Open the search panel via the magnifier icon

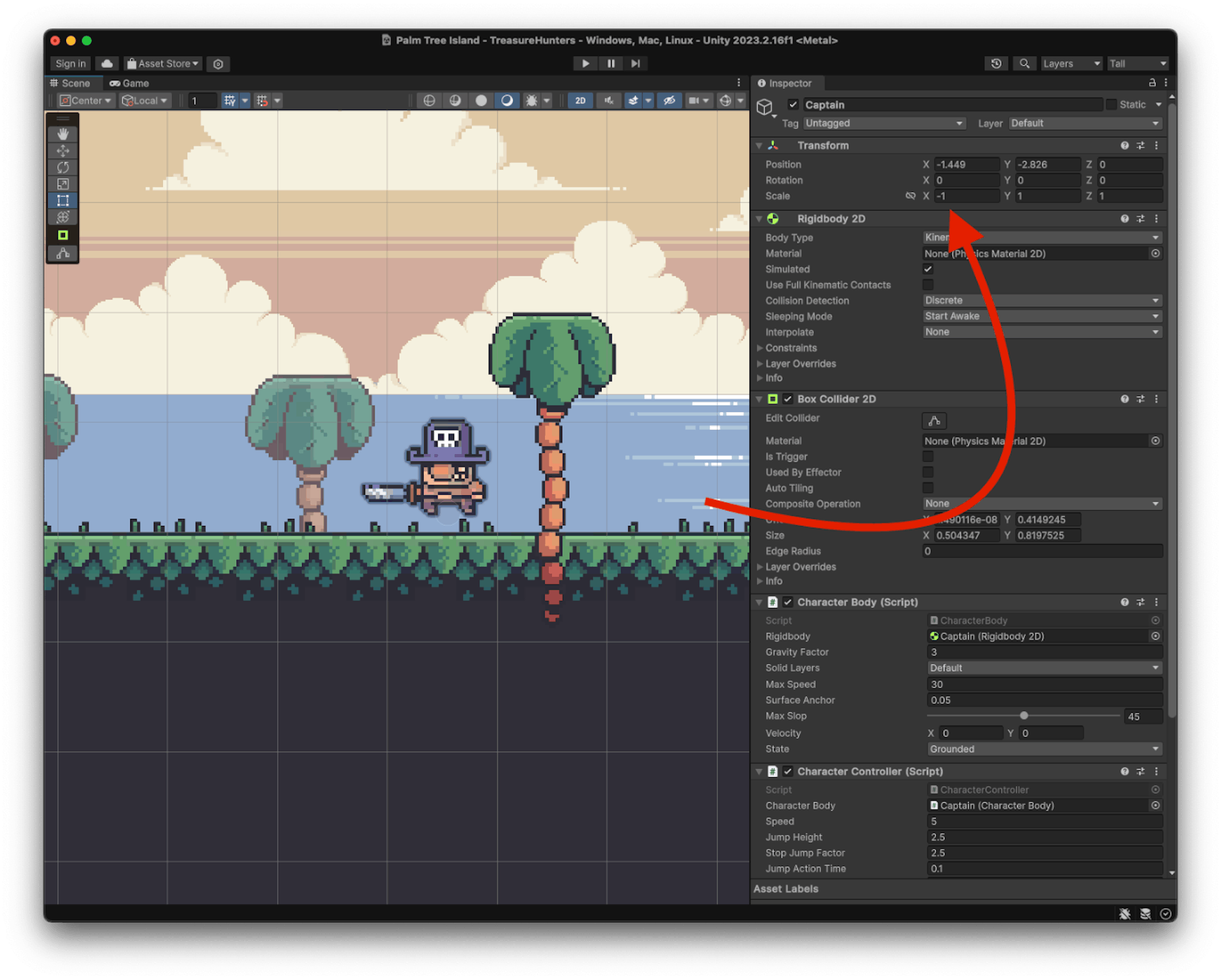pyautogui.click(x=1024, y=64)
